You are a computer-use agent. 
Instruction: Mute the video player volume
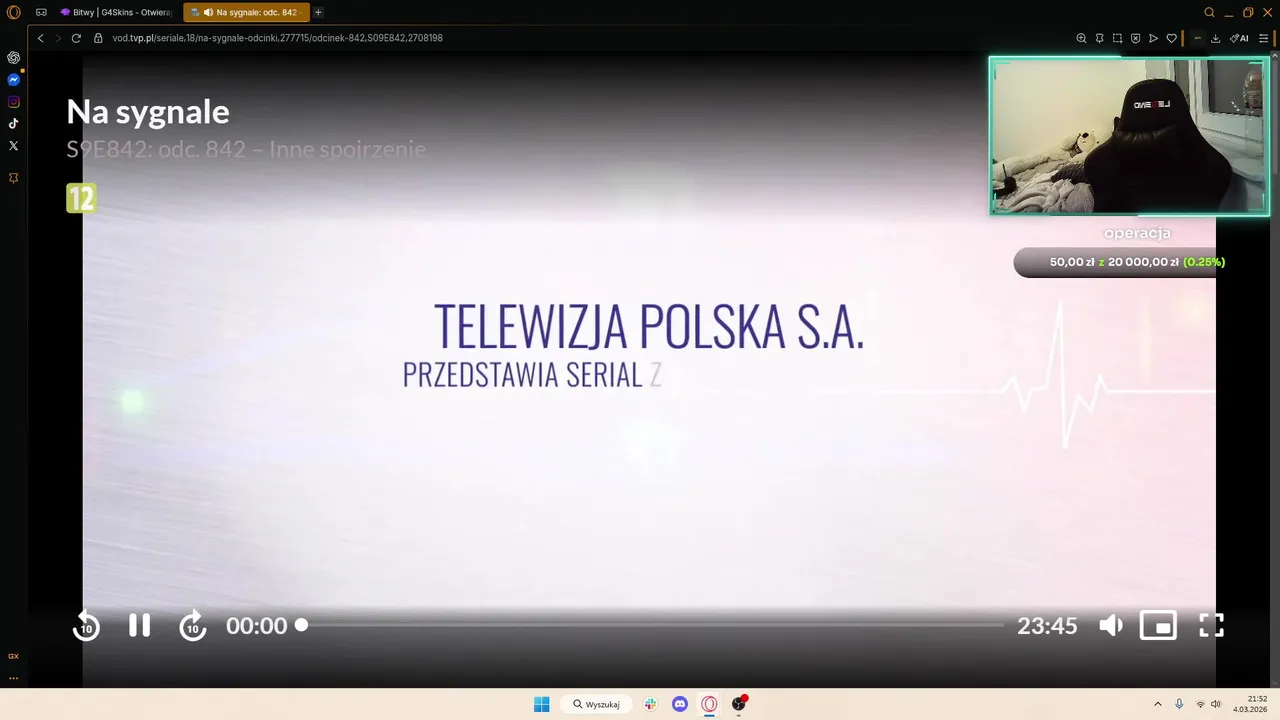click(x=1111, y=625)
